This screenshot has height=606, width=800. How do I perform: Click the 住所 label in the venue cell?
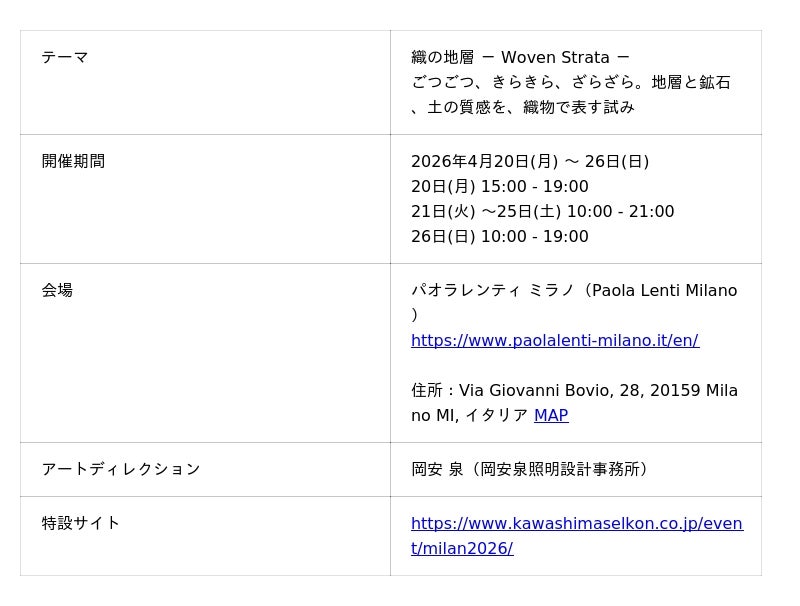point(427,390)
